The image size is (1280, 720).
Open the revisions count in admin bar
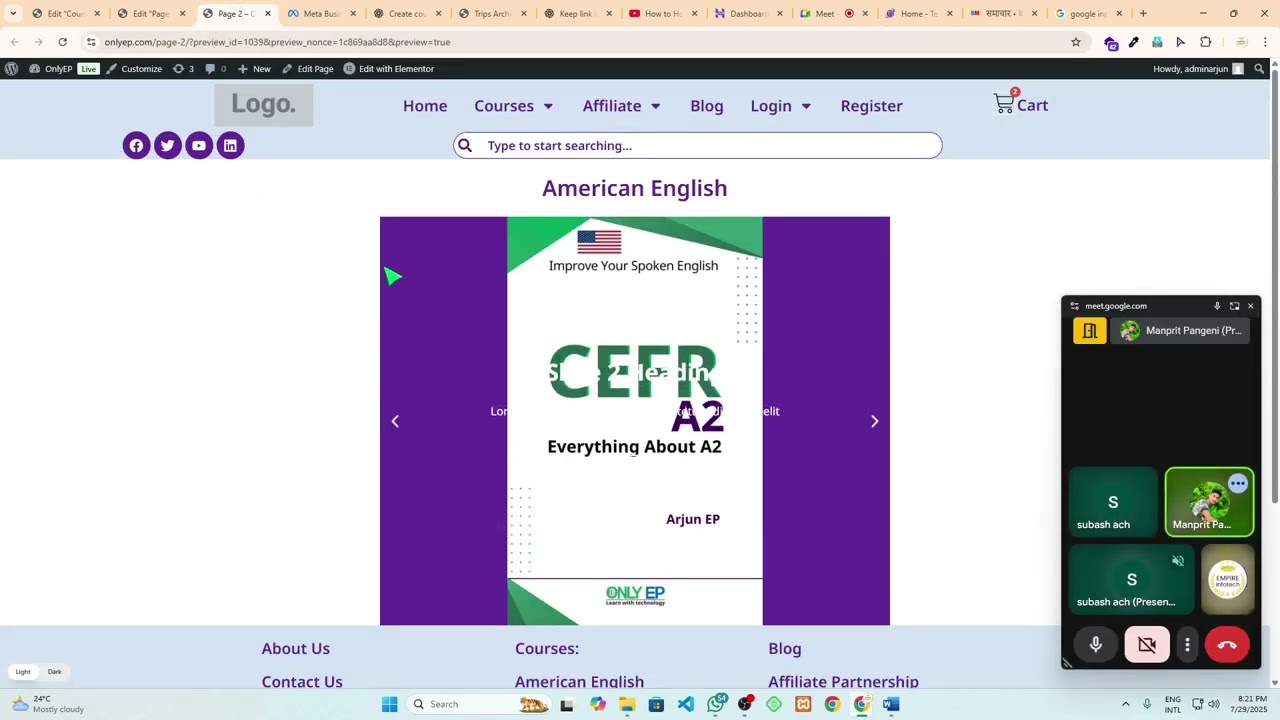pos(183,69)
